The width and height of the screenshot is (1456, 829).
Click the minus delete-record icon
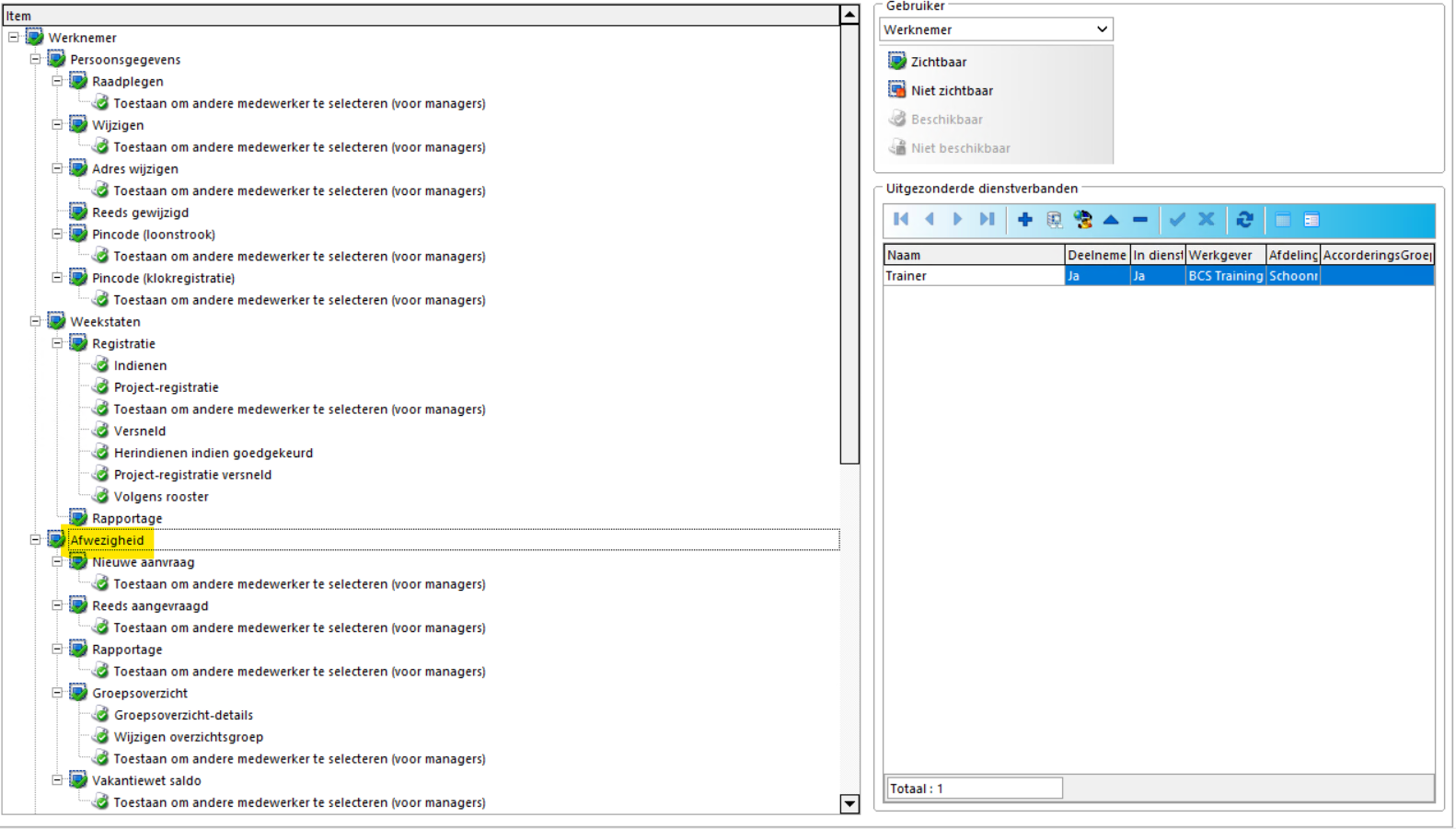coord(1140,220)
